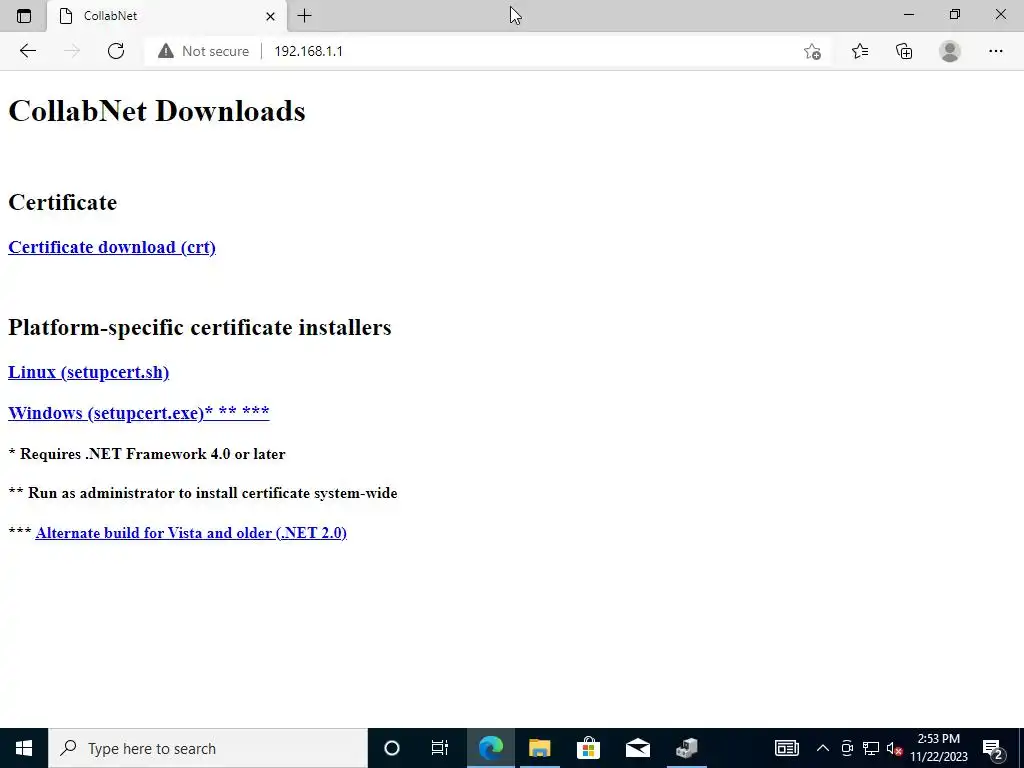This screenshot has height=768, width=1024.
Task: Open the vertical tabs panel icon
Action: [x=24, y=16]
